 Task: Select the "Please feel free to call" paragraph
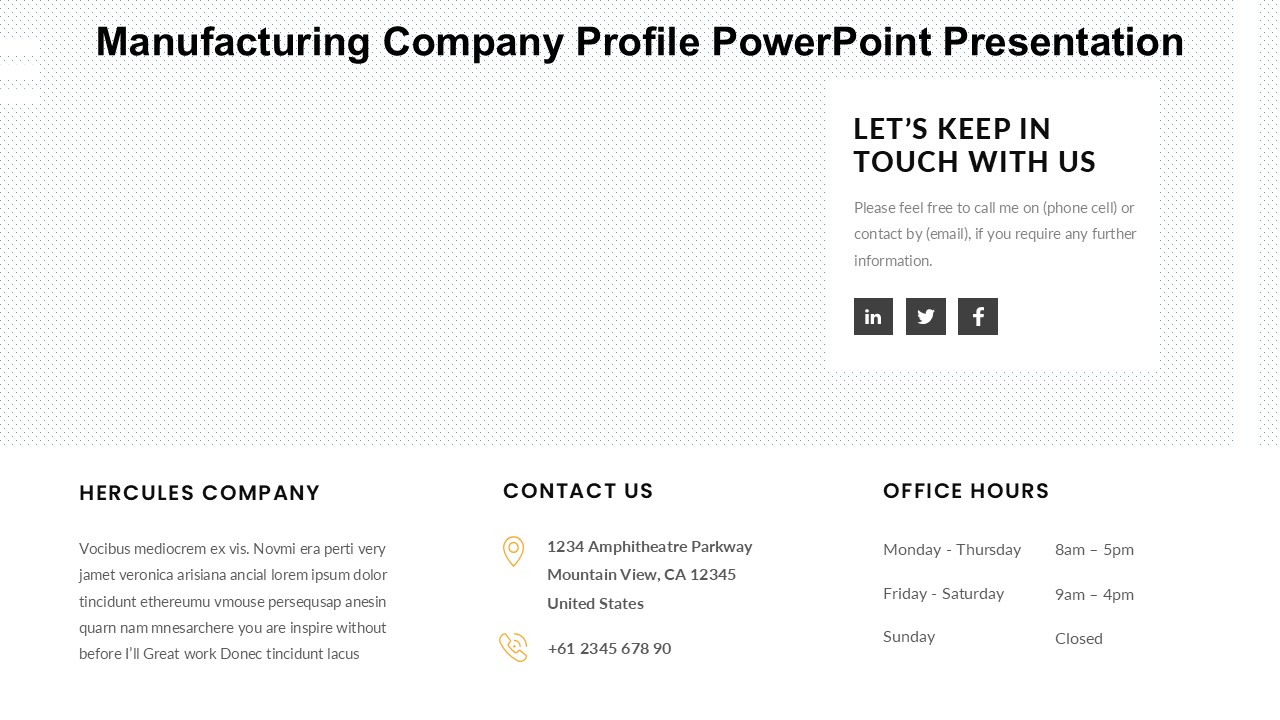995,234
